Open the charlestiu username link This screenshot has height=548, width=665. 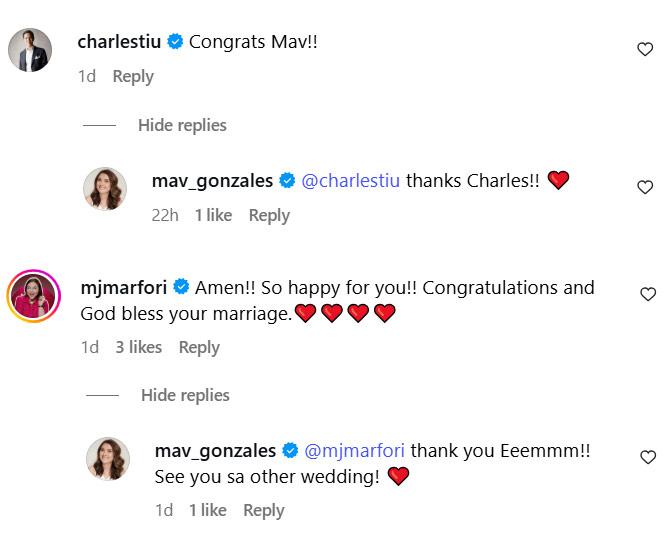tap(120, 42)
